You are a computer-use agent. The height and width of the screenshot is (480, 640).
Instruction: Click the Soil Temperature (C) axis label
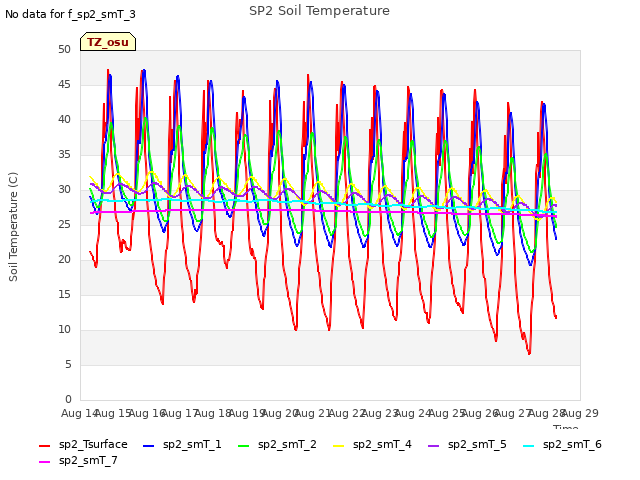13,227
